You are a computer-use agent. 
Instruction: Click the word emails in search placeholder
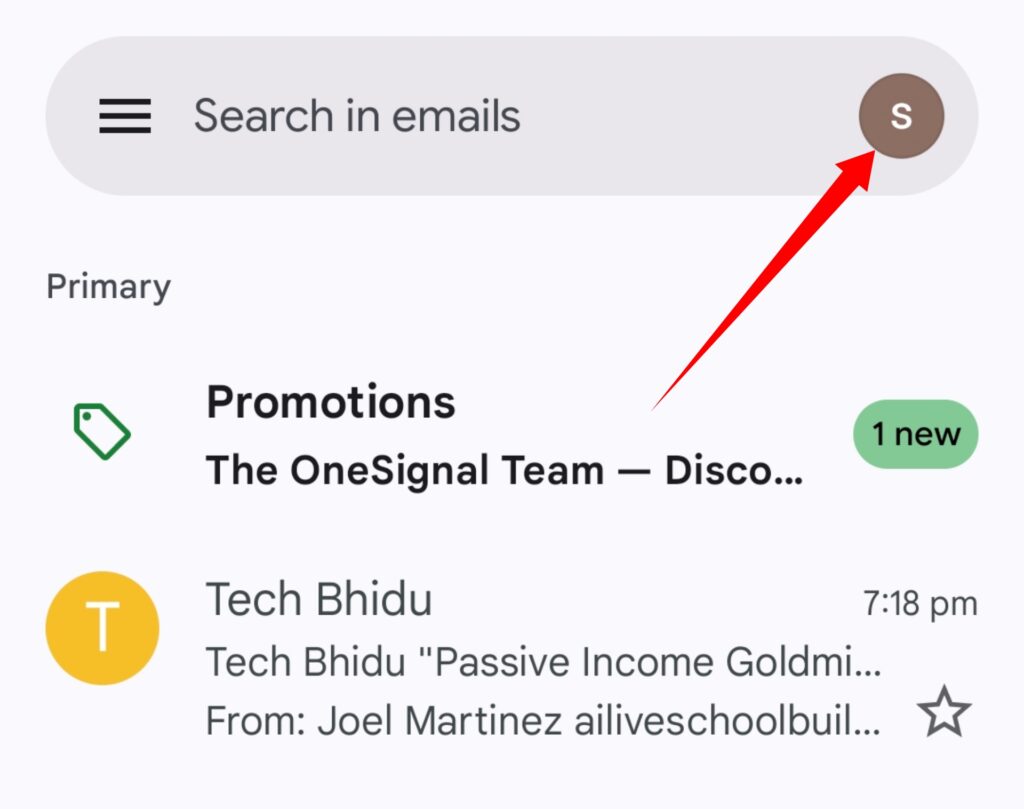click(456, 116)
